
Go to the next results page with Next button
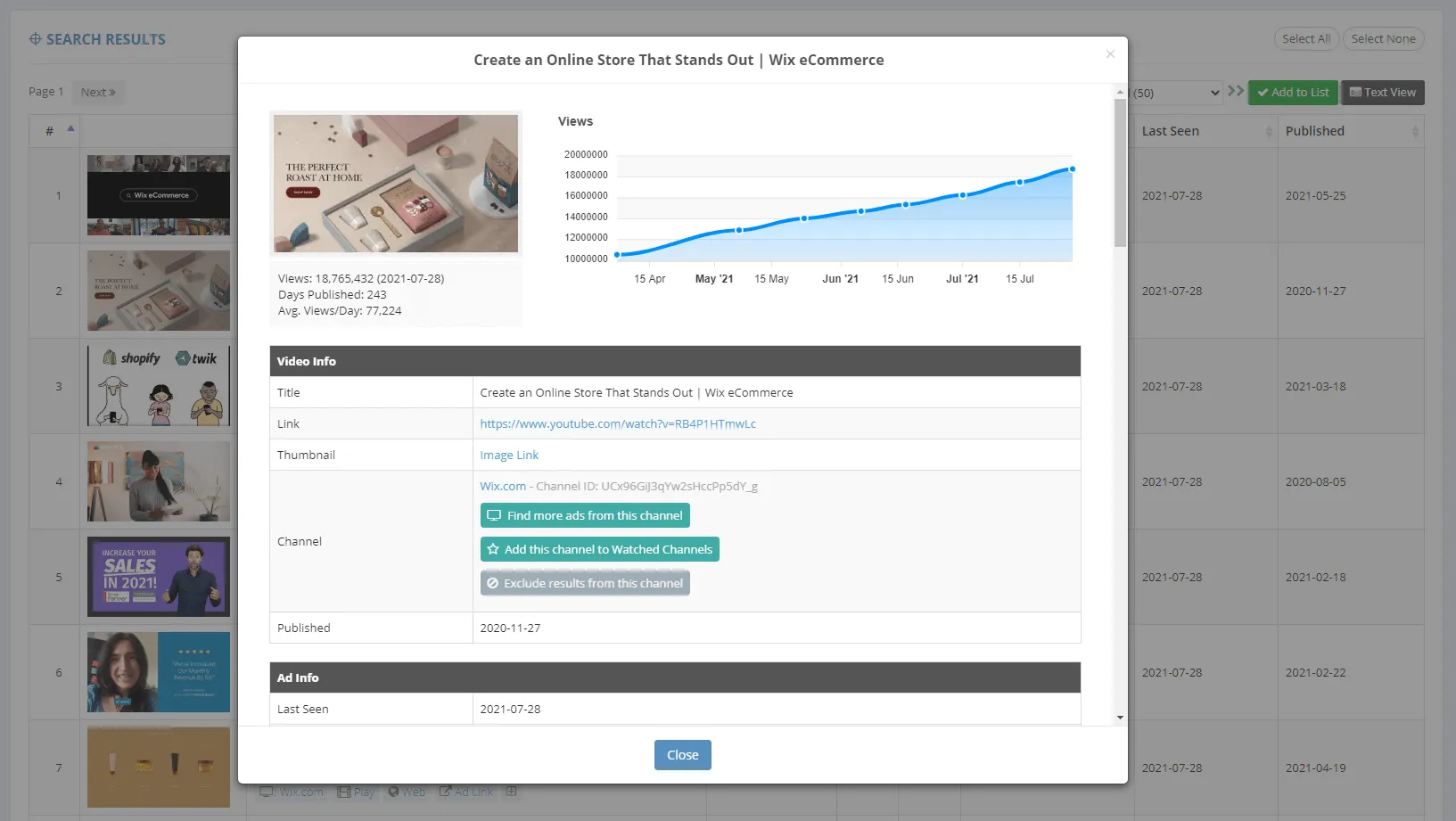(98, 92)
